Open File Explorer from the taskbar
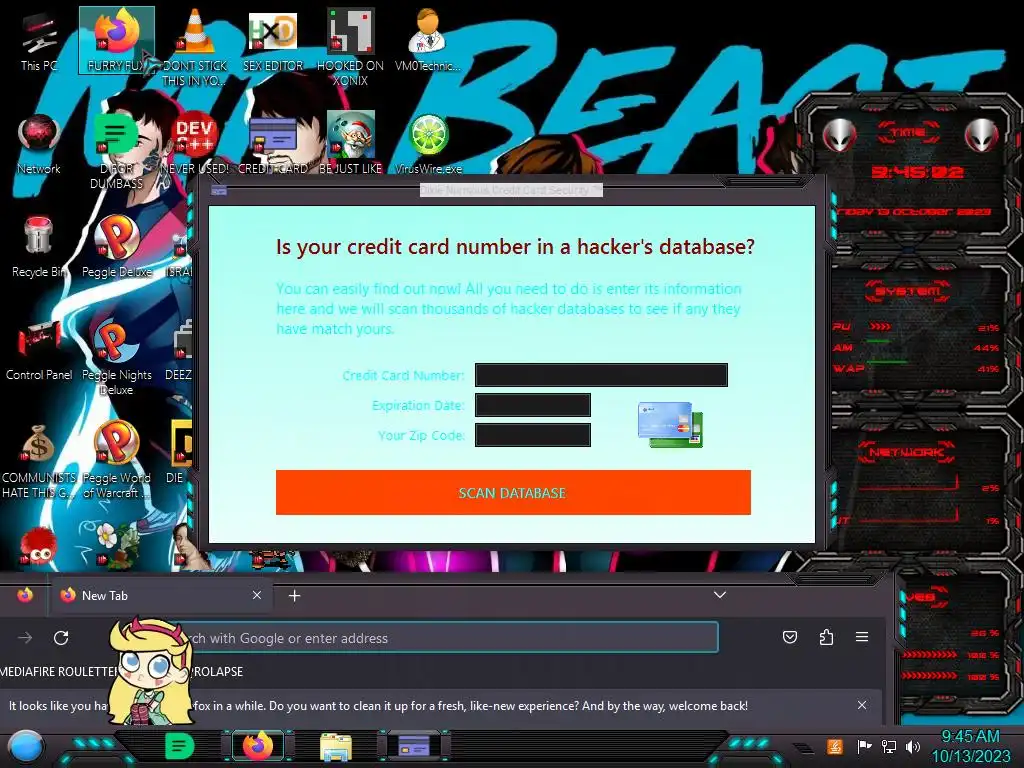The width and height of the screenshot is (1024, 768). coord(336,747)
